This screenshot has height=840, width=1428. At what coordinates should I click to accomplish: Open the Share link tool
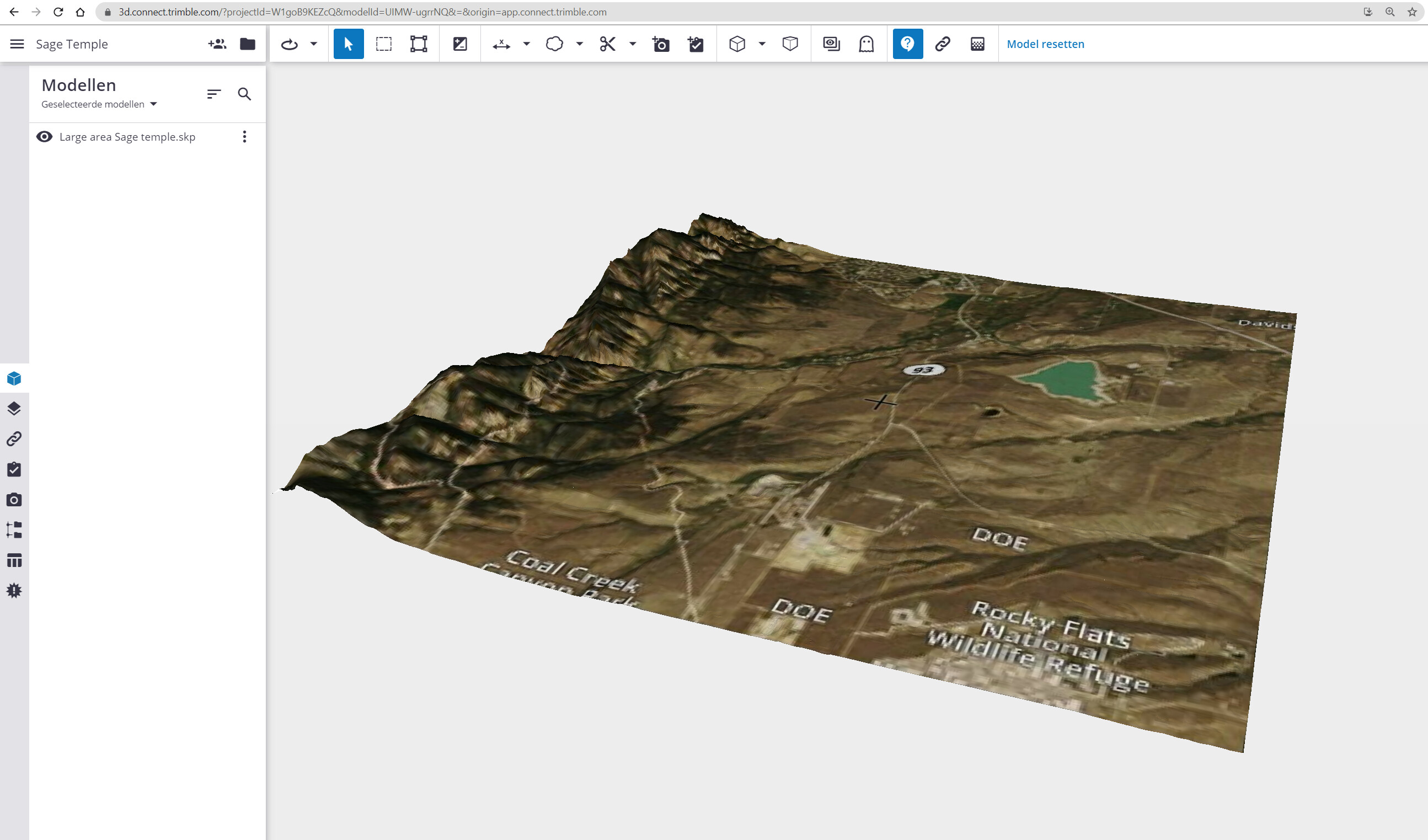pos(943,44)
